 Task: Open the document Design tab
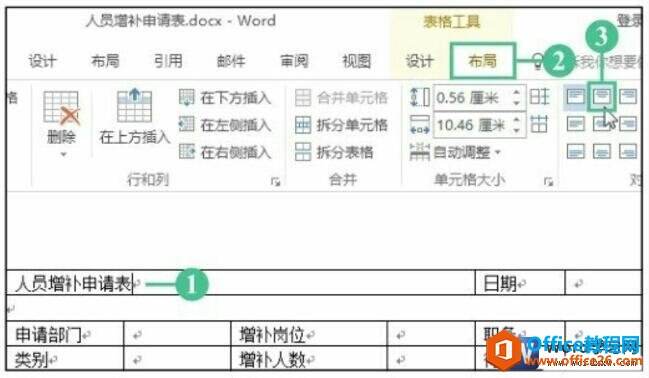(x=43, y=61)
